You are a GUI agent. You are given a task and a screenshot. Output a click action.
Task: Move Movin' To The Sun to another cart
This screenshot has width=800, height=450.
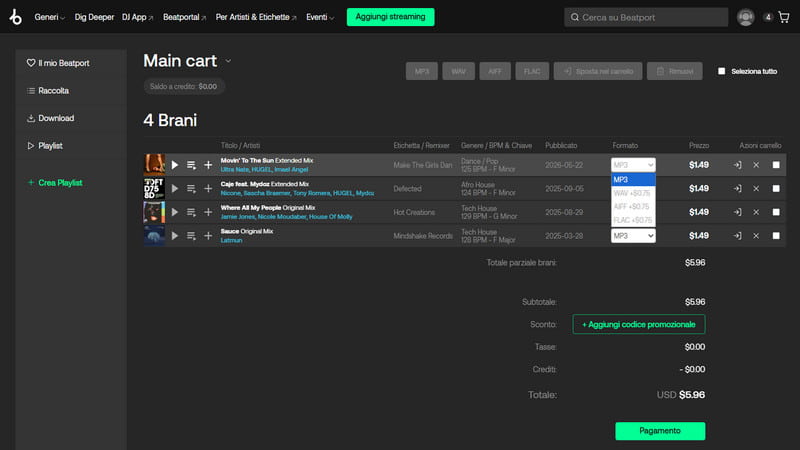[738, 165]
